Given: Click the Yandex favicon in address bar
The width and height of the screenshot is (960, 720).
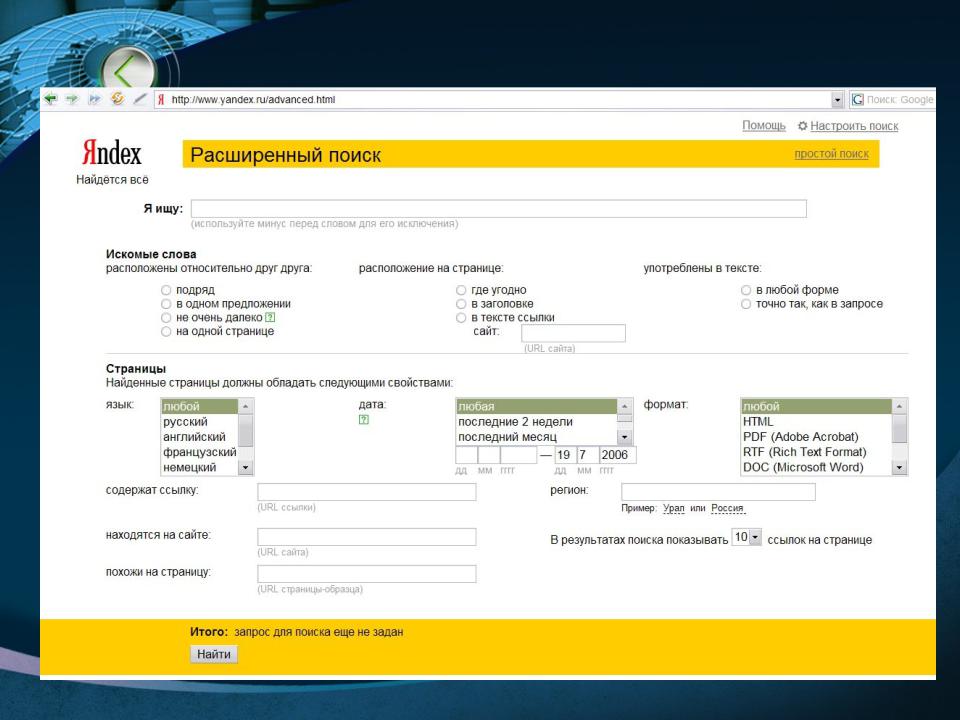Looking at the screenshot, I should [161, 99].
